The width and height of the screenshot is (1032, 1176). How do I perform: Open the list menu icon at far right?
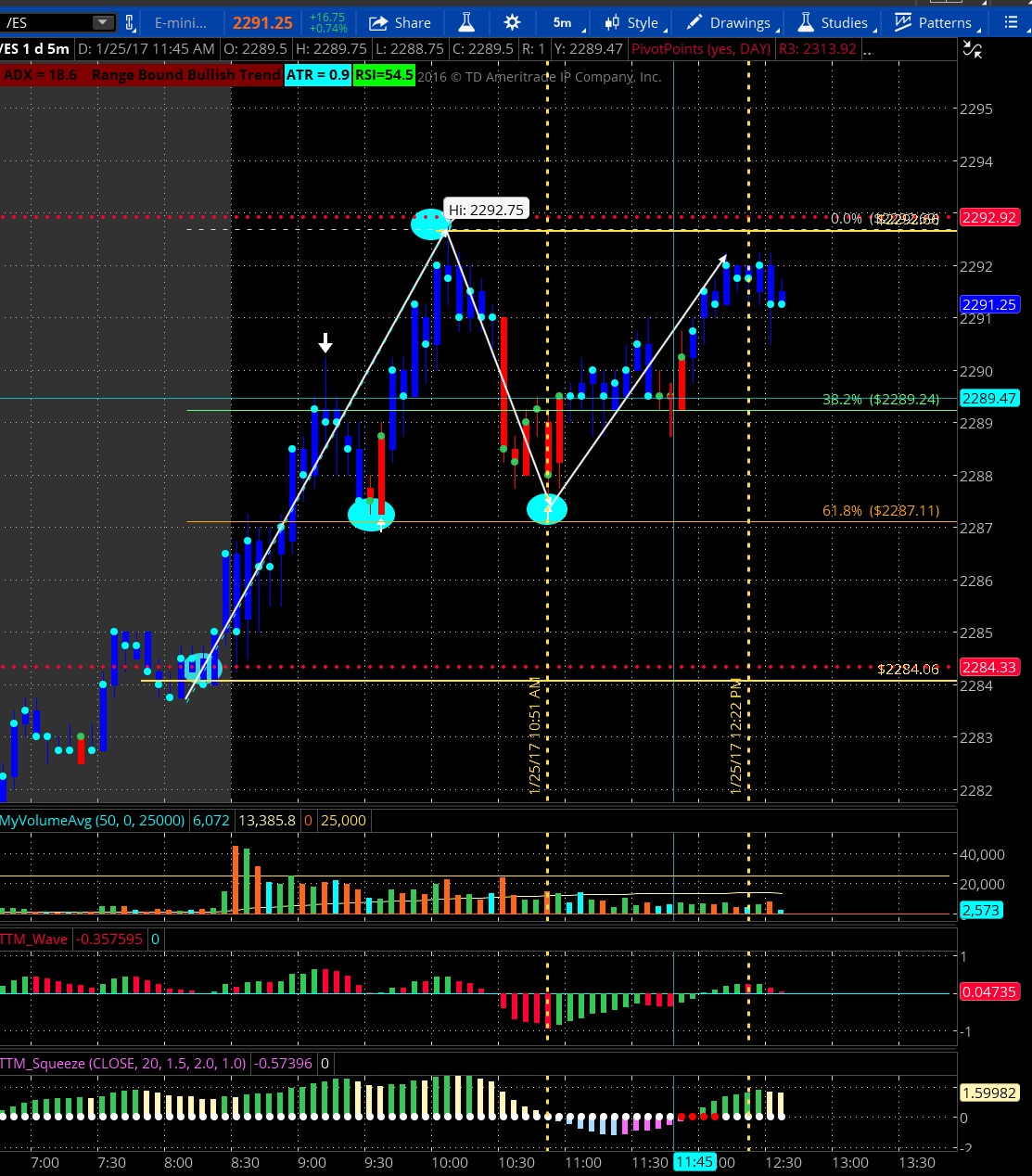(x=1010, y=22)
